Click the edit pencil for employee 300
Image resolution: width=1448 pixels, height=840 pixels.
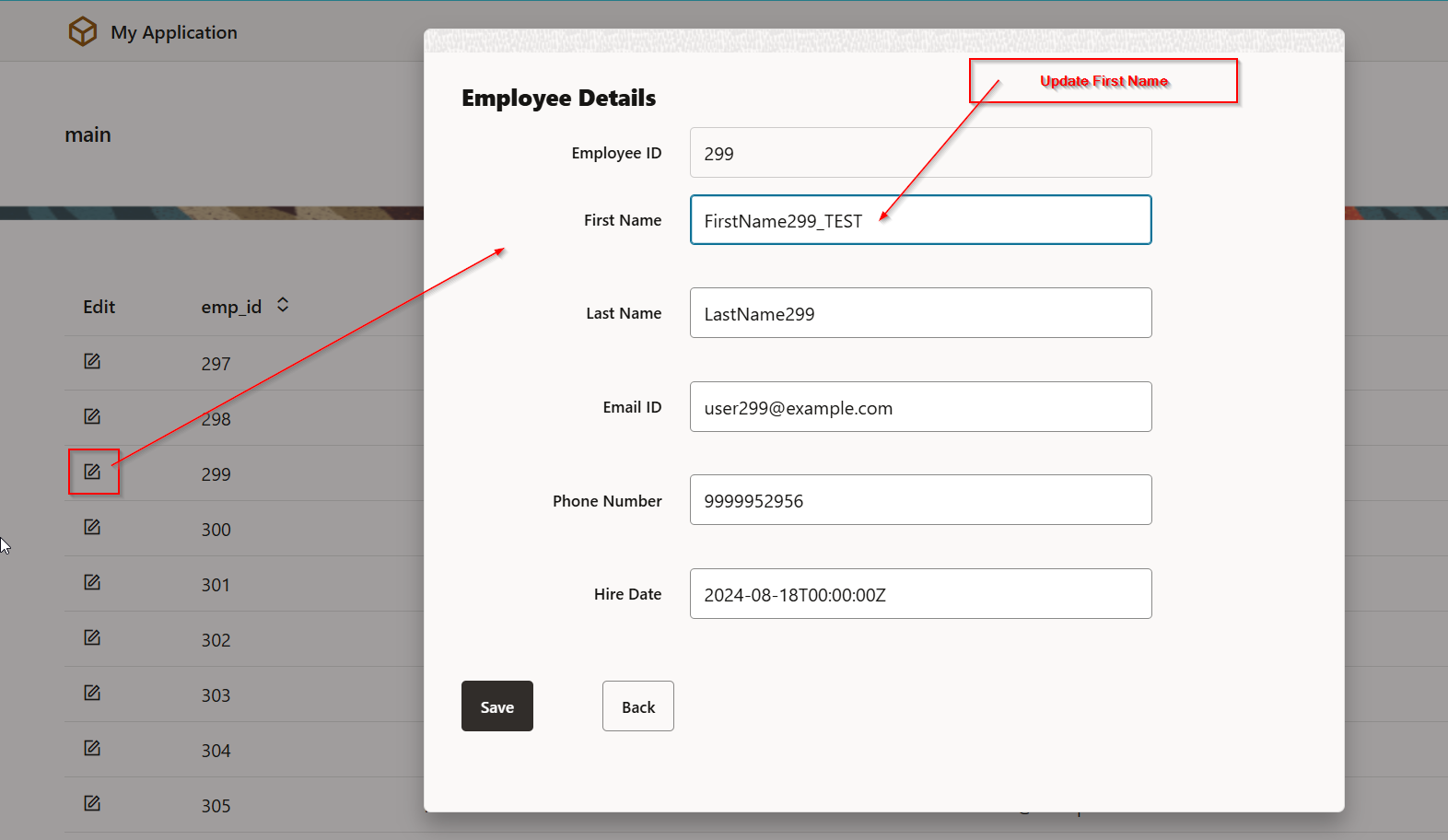pyautogui.click(x=92, y=527)
